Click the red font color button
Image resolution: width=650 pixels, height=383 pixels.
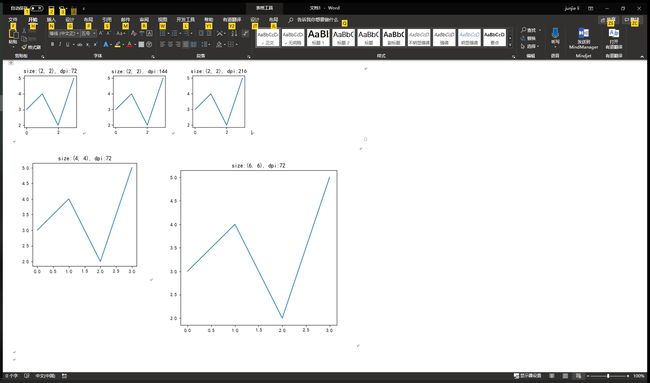coord(129,44)
